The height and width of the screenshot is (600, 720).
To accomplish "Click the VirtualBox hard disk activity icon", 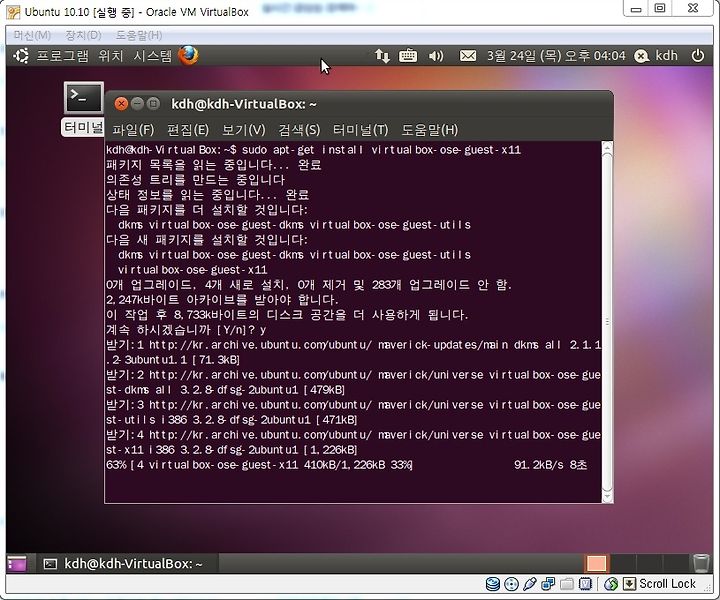I will coord(493,584).
